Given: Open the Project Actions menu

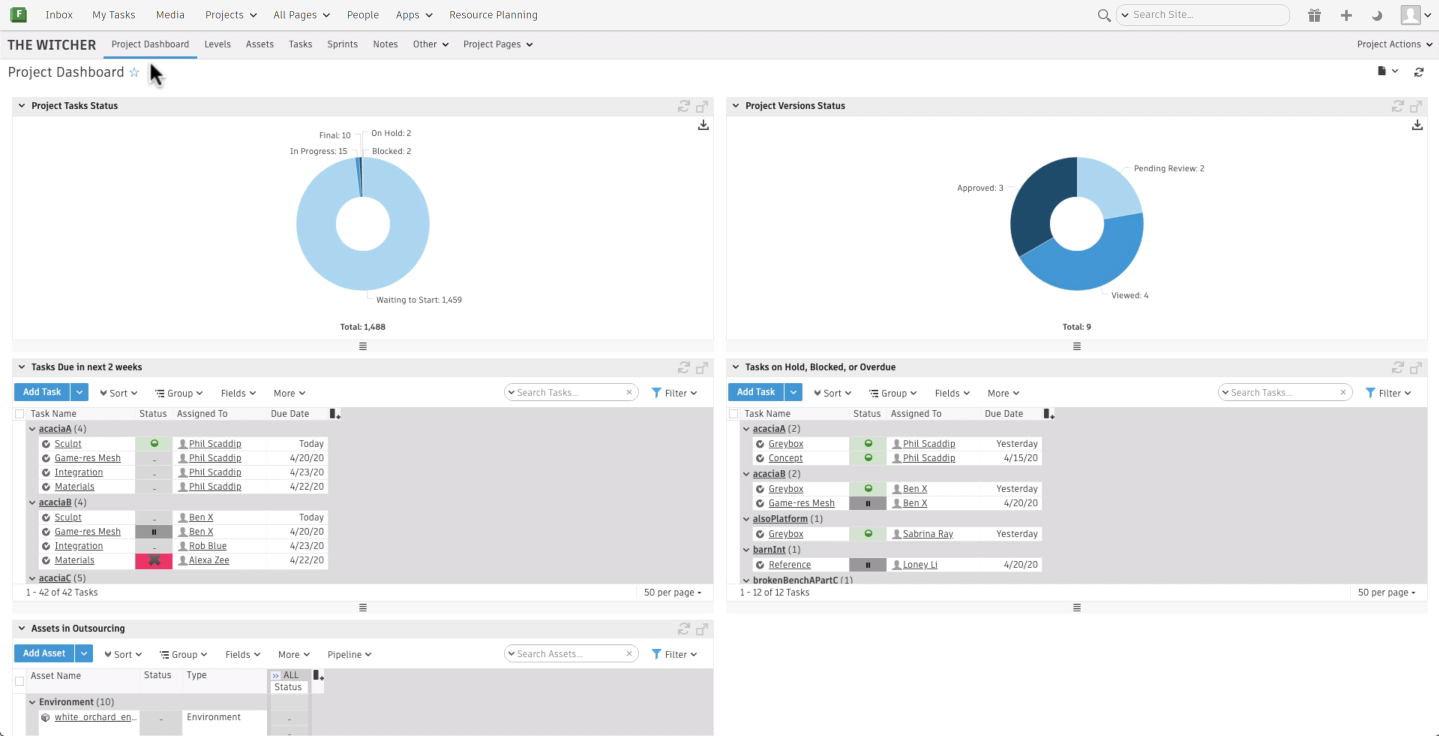Looking at the screenshot, I should [x=1394, y=44].
